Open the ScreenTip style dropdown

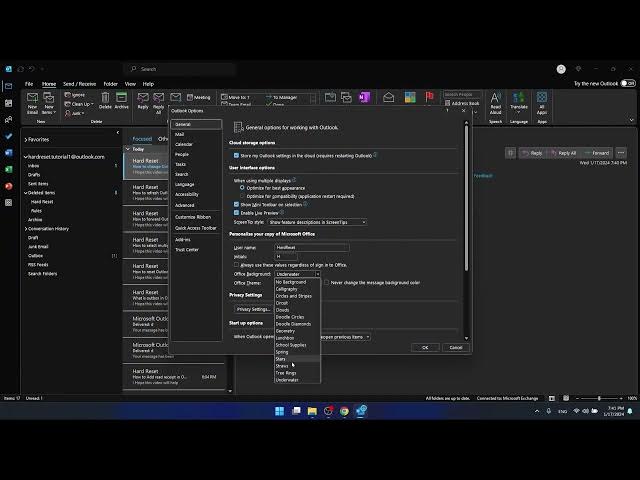317,222
